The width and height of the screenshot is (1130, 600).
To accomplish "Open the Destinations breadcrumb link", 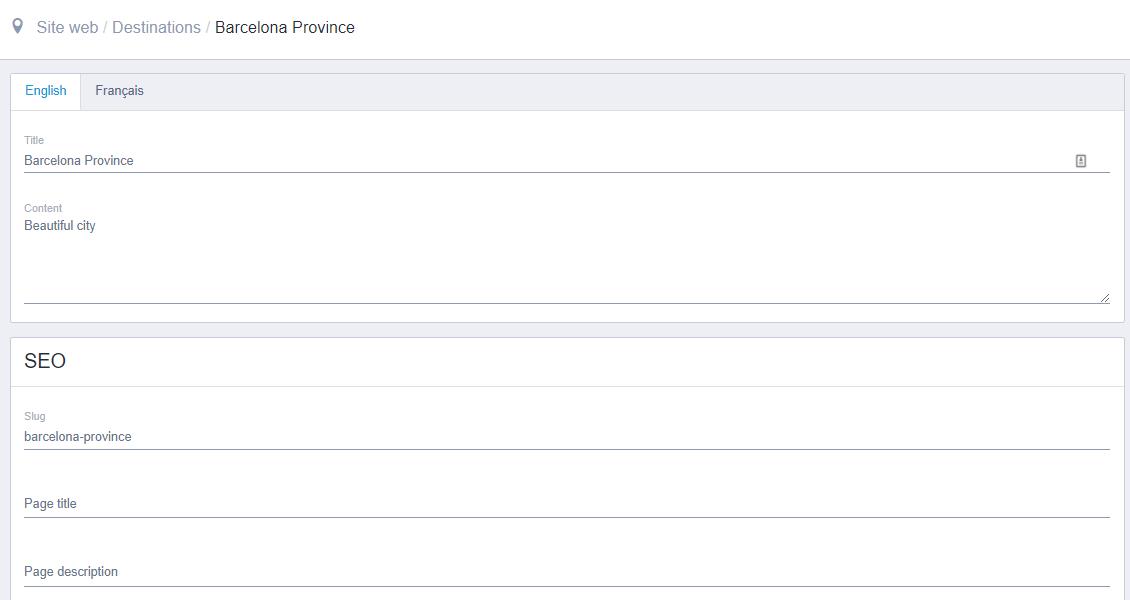I will 156,27.
